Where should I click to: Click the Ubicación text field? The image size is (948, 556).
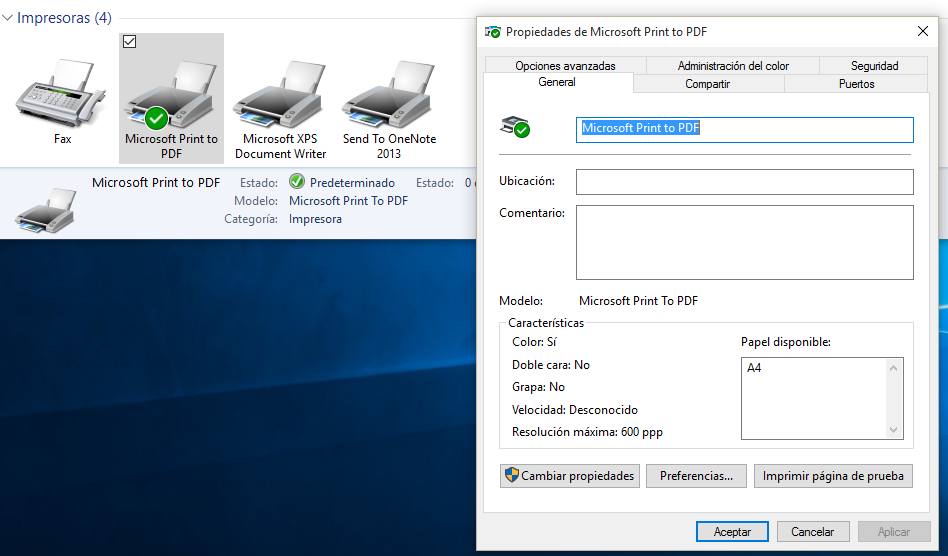[744, 182]
